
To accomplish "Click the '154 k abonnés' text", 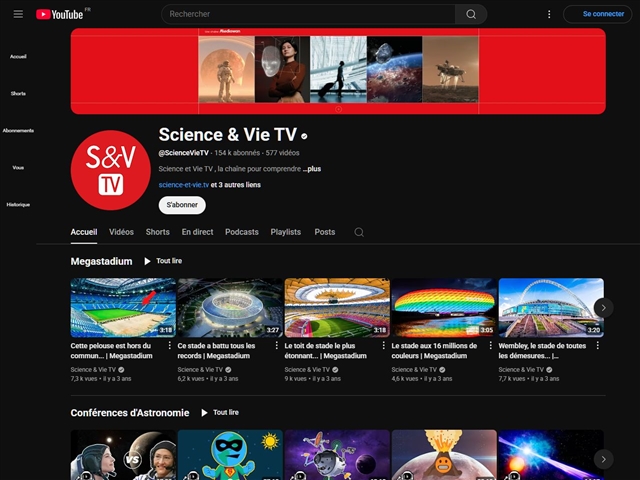I will coord(237,153).
